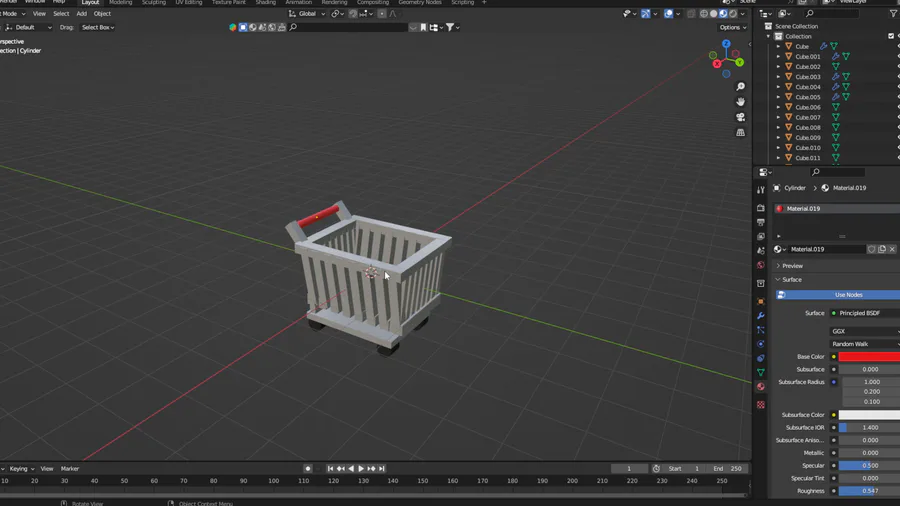Switch perspective/orthographic grid gizmo
The height and width of the screenshot is (506, 900).
(x=740, y=133)
